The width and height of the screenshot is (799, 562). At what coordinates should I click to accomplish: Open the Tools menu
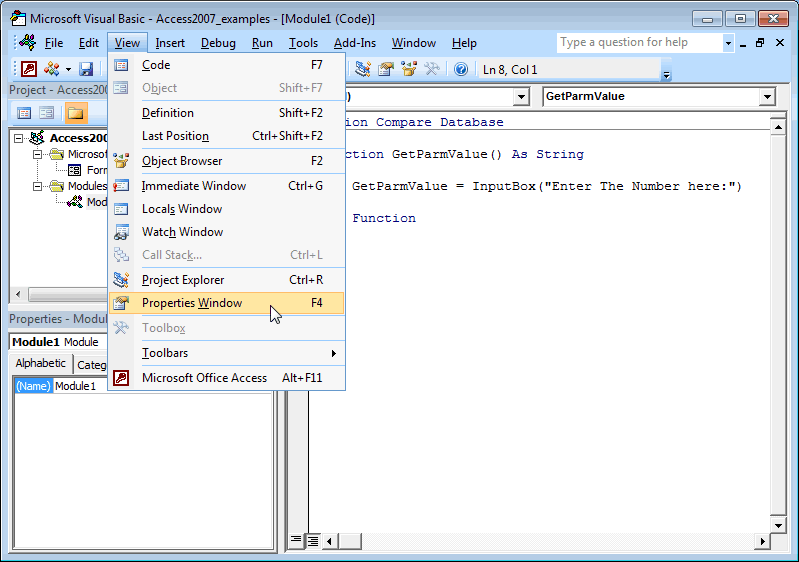click(303, 43)
